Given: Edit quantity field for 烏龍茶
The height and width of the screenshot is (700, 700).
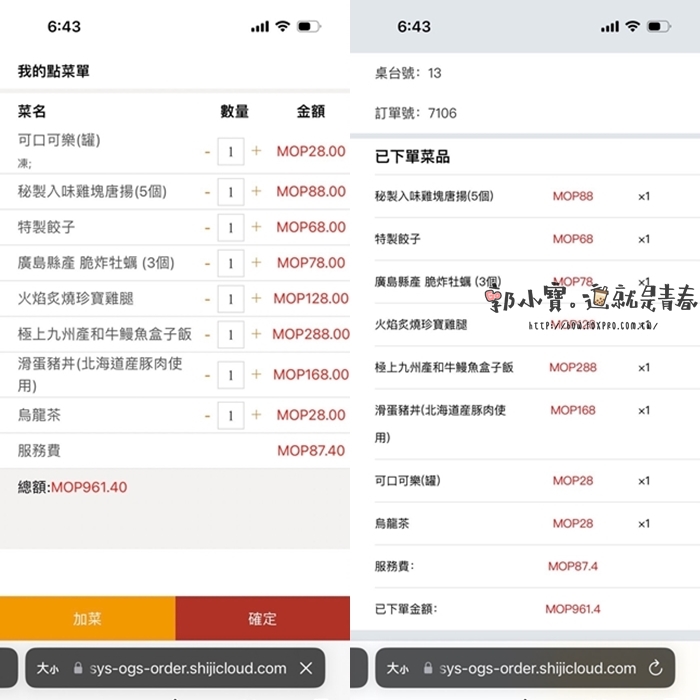Looking at the screenshot, I should pos(231,415).
